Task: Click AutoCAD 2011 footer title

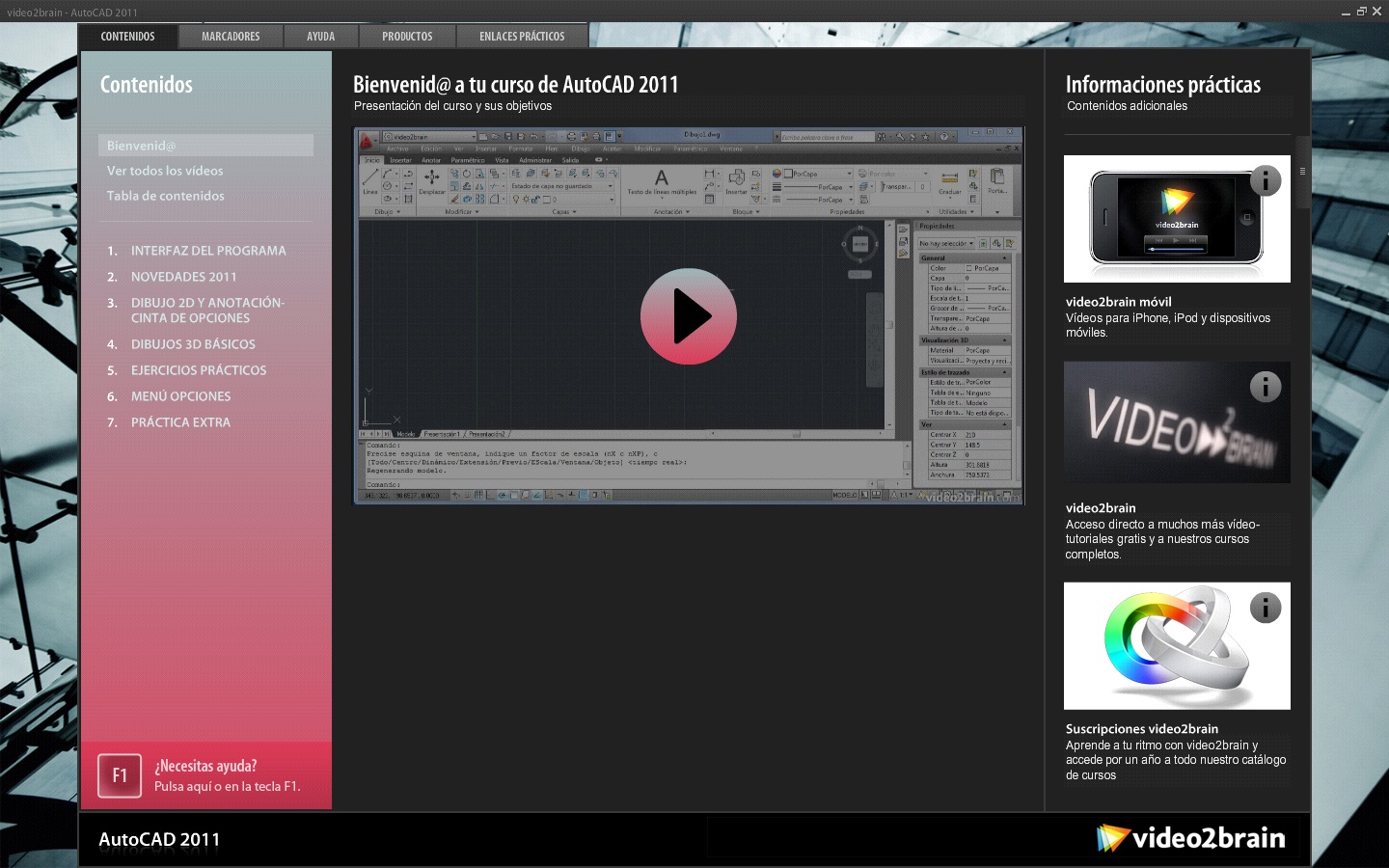Action: click(x=159, y=839)
